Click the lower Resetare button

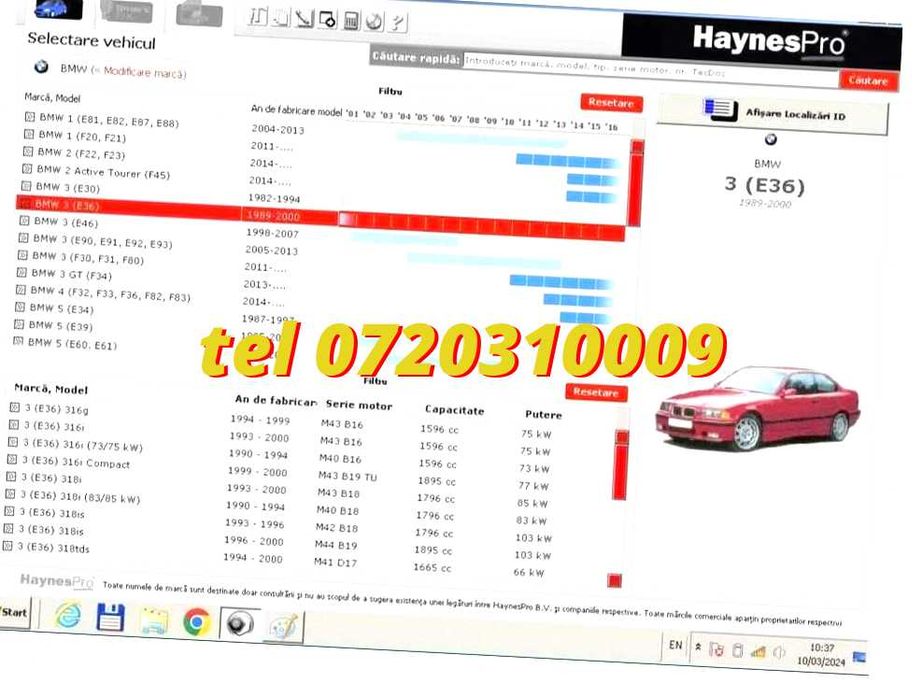pos(596,392)
